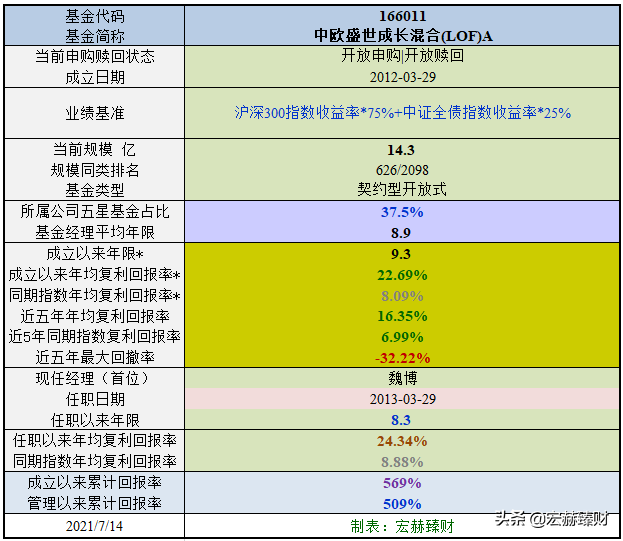This screenshot has height=541, width=623.
Task: Click the 任职以来年限 label
Action: [95, 420]
